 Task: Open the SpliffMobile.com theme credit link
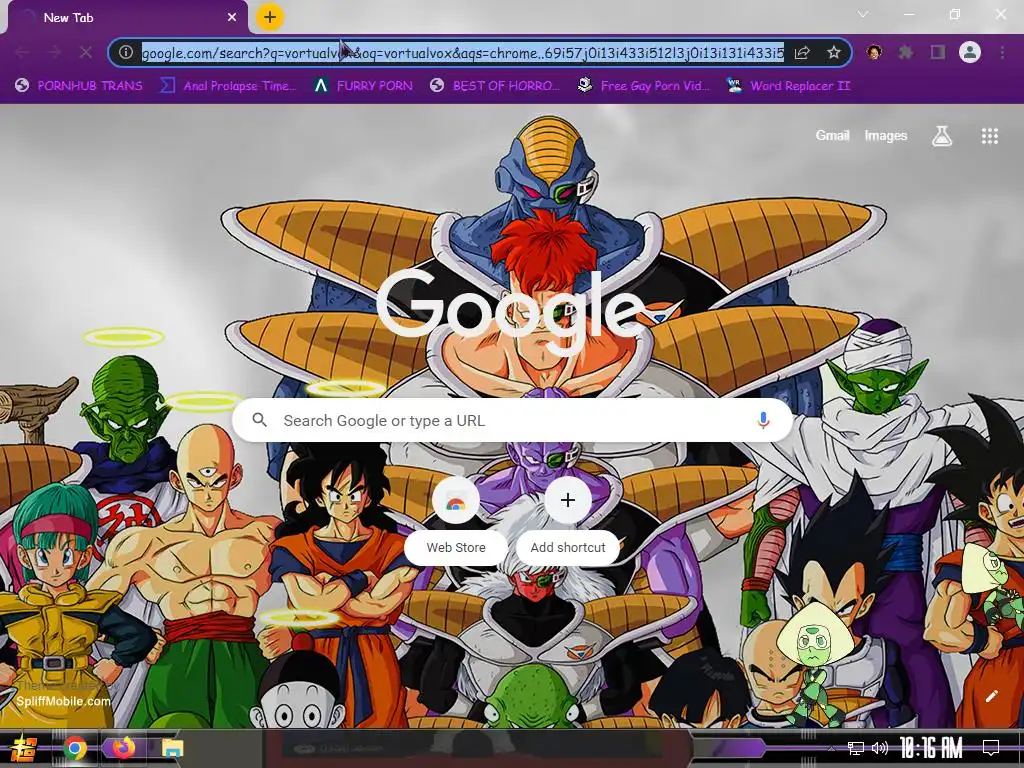[63, 701]
